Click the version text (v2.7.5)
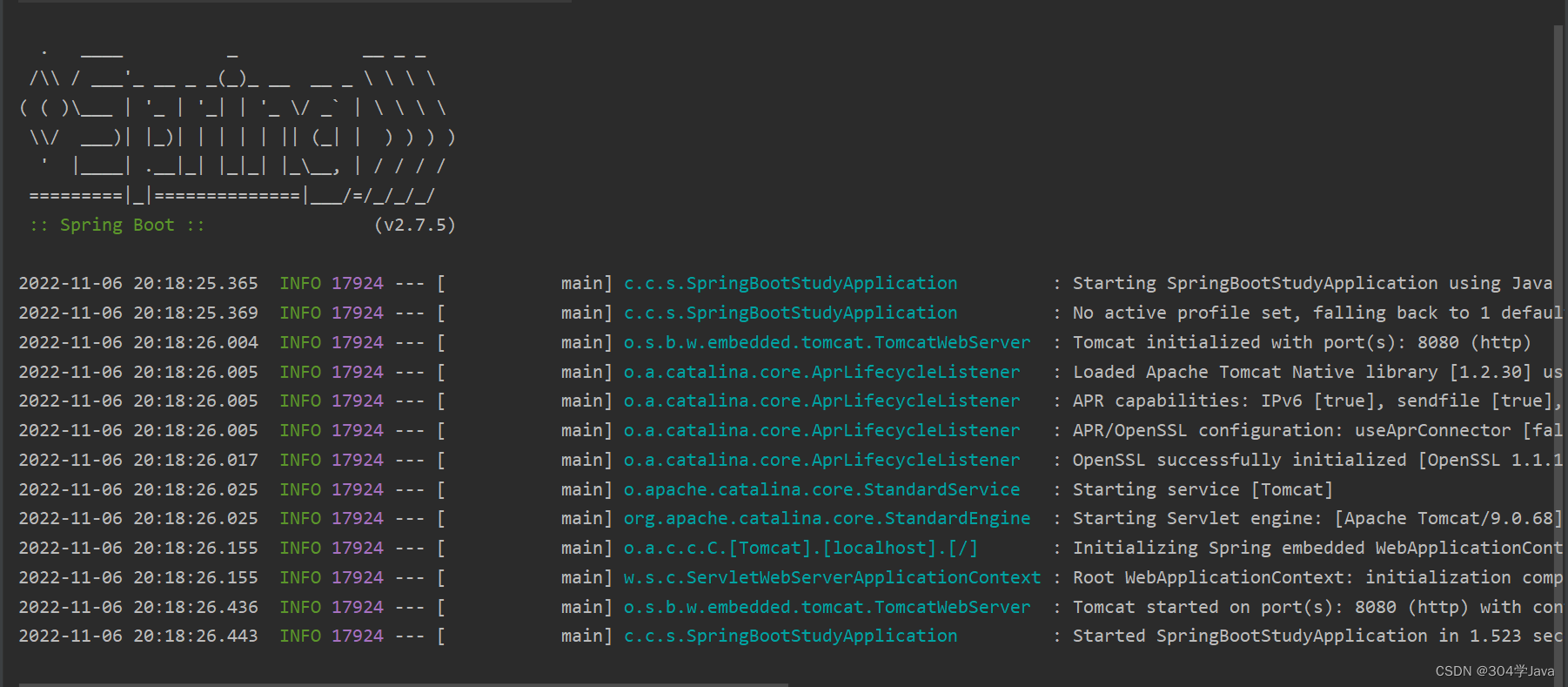This screenshot has width=1568, height=687. (x=415, y=225)
